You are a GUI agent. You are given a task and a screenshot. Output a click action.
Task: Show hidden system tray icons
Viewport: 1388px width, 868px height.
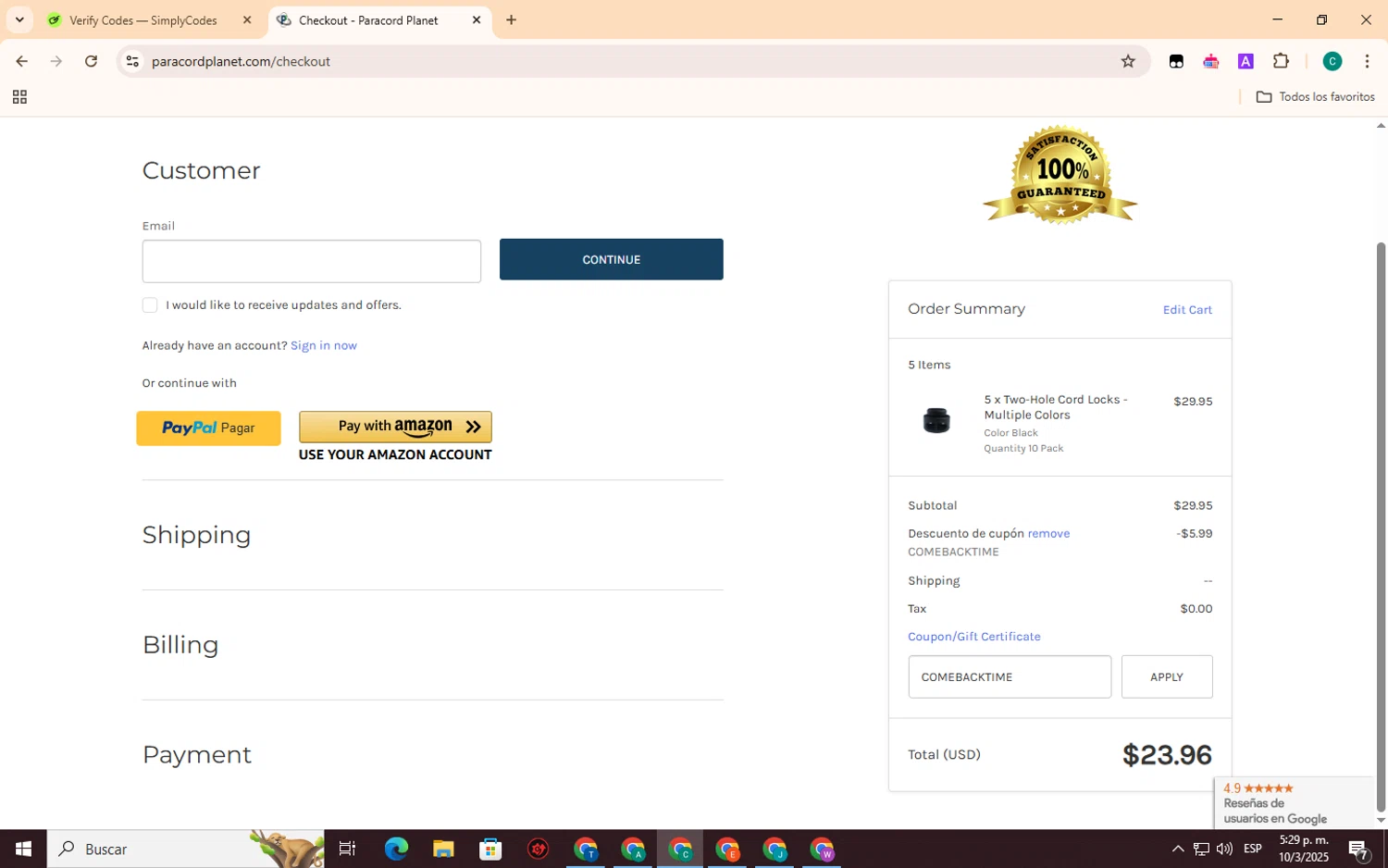pyautogui.click(x=1177, y=849)
